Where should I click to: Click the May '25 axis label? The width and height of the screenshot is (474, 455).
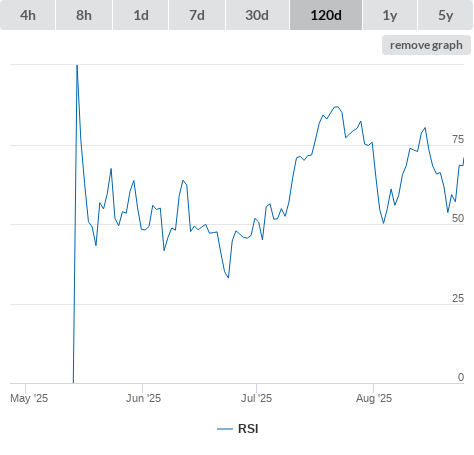[x=29, y=398]
